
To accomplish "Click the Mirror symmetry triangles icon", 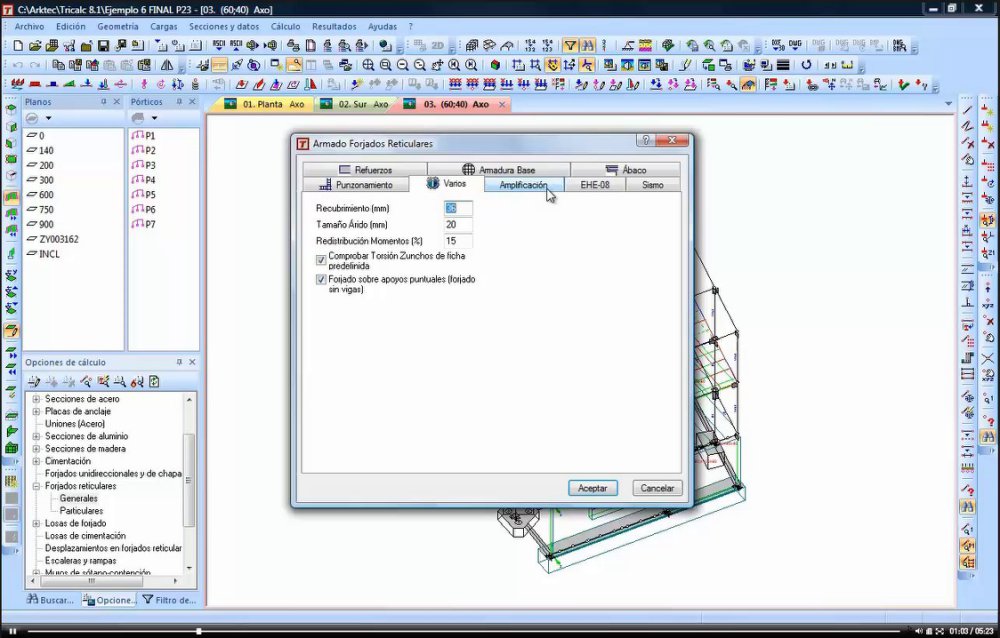I will (x=167, y=65).
